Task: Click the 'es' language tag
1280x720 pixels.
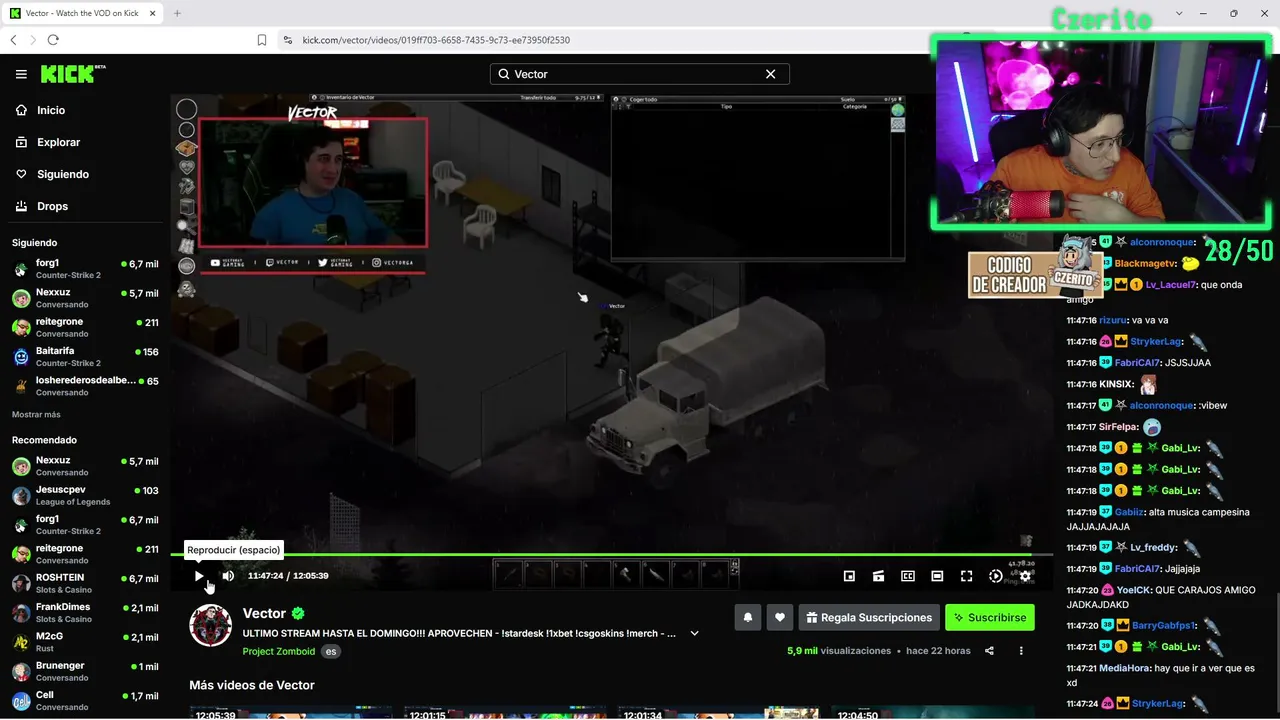Action: click(x=331, y=651)
